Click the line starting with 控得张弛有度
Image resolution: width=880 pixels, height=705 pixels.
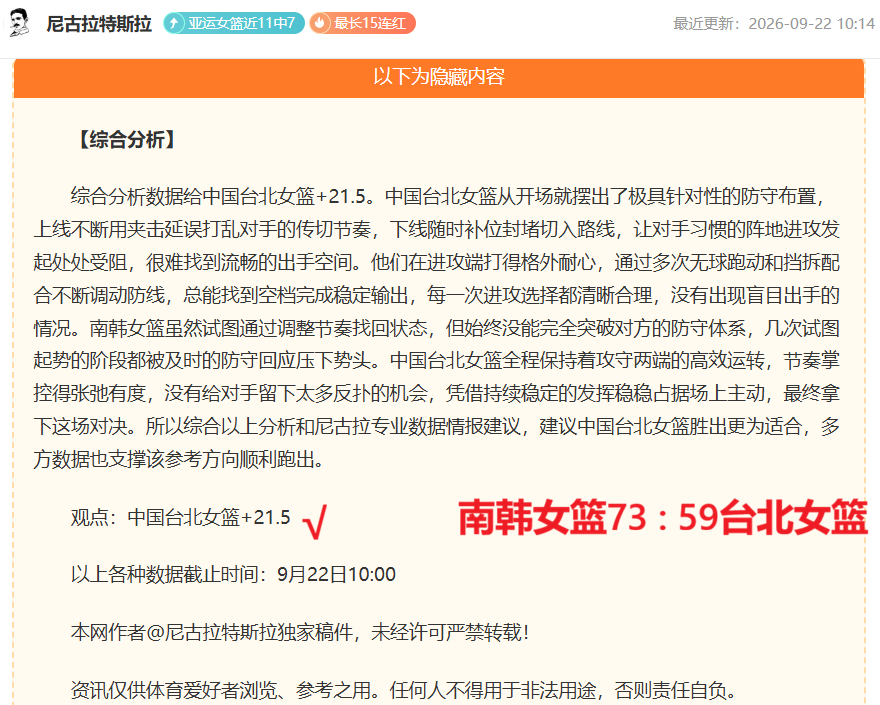(x=437, y=394)
